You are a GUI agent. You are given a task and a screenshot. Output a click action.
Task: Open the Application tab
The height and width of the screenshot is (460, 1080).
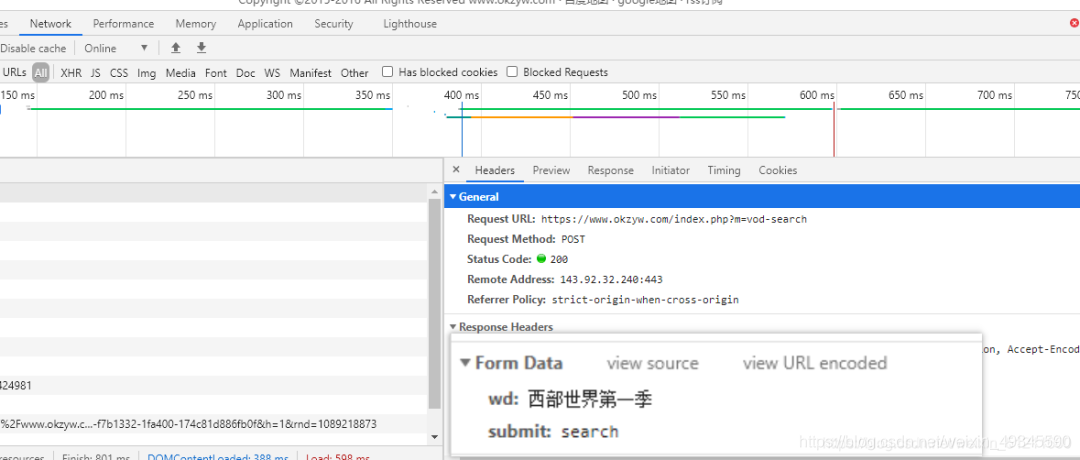pos(265,23)
